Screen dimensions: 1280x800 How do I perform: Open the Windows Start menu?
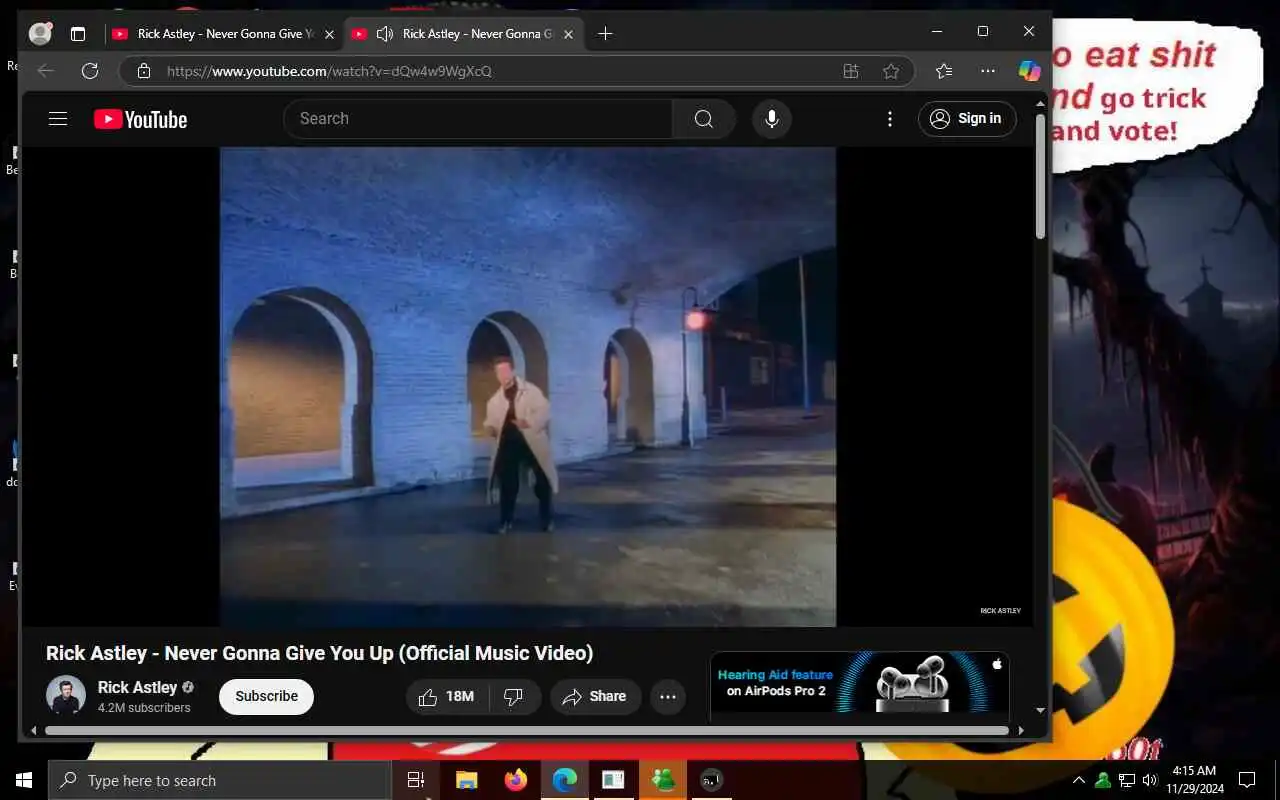pos(24,780)
